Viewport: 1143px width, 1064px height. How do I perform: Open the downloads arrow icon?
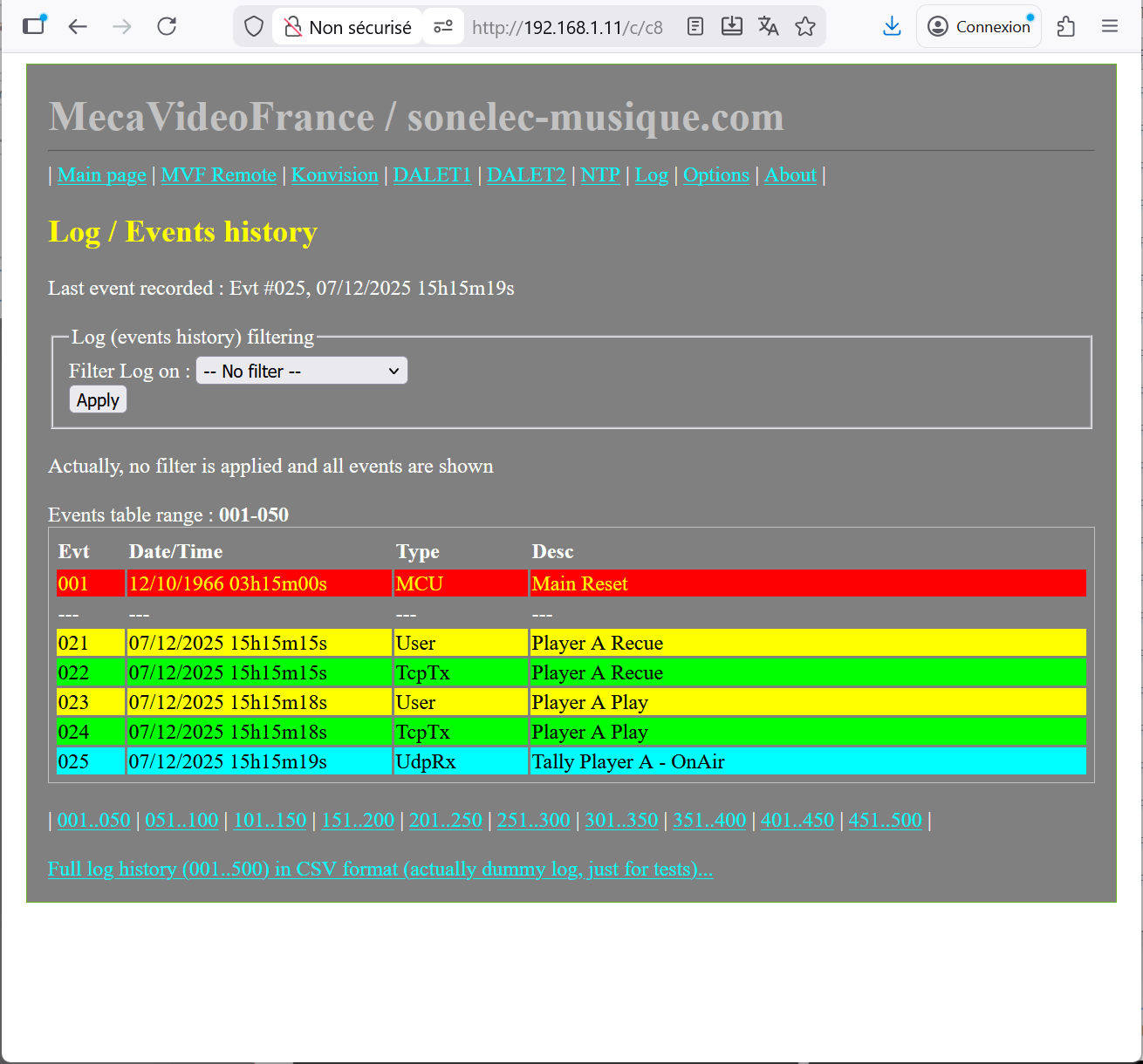coord(892,27)
